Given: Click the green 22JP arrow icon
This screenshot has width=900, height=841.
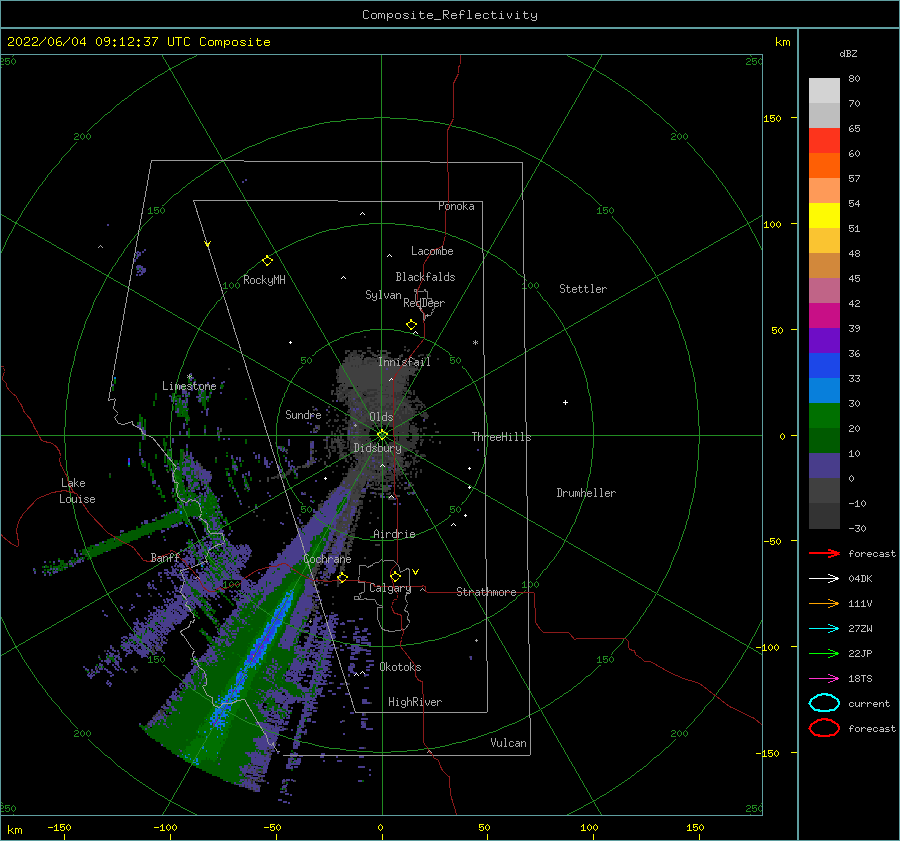Looking at the screenshot, I should (824, 653).
